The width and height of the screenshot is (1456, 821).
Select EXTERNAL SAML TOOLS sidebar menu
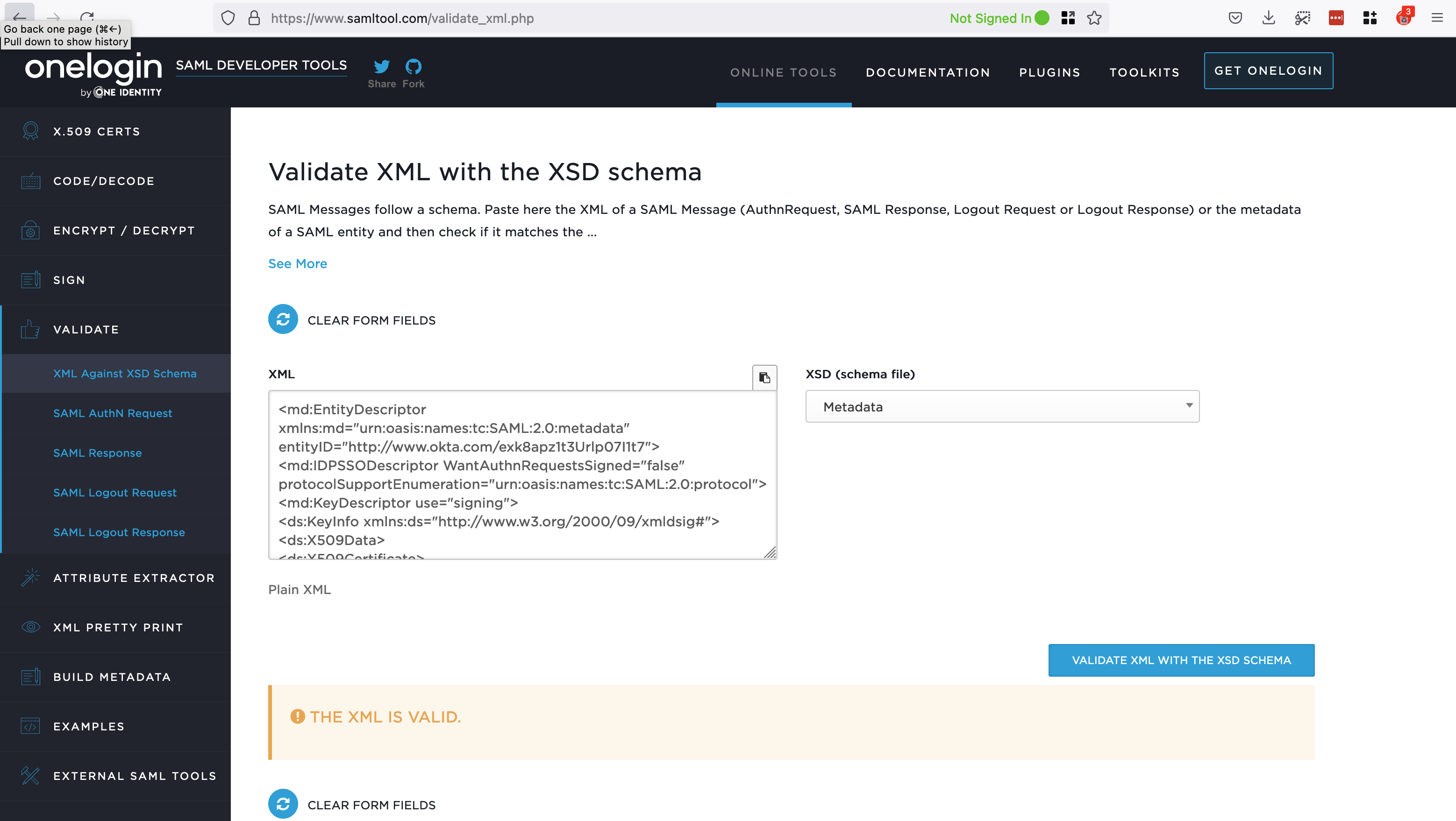pyautogui.click(x=115, y=775)
